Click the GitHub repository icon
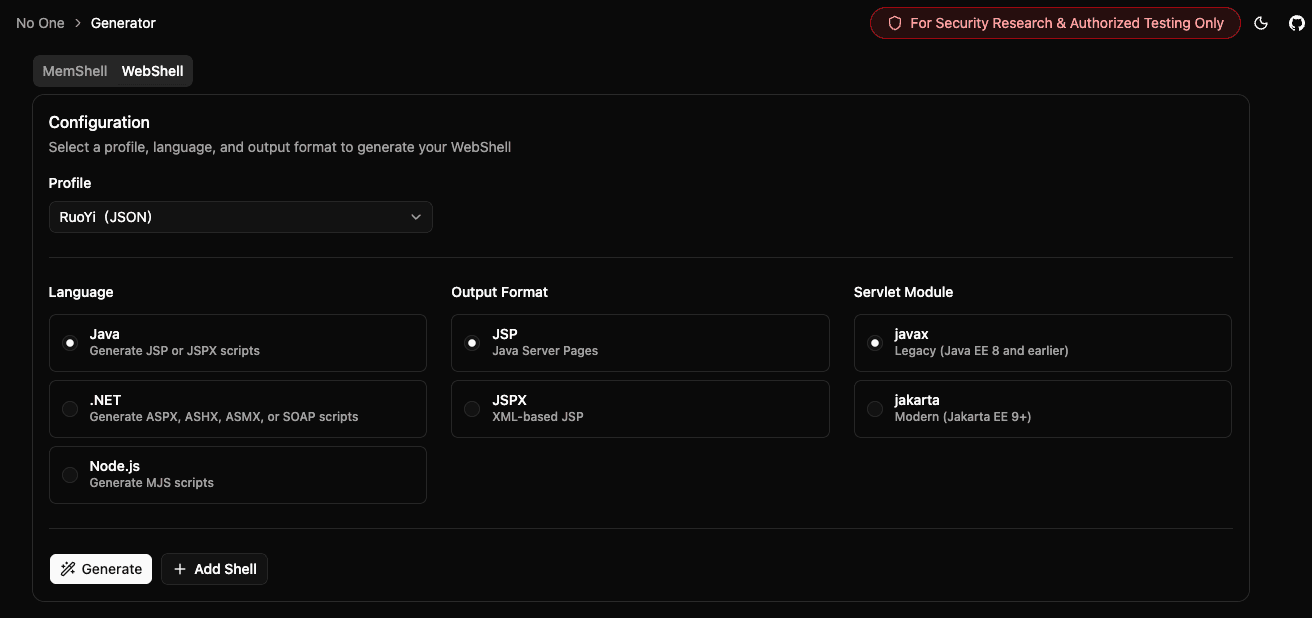The width and height of the screenshot is (1312, 618). (1297, 22)
